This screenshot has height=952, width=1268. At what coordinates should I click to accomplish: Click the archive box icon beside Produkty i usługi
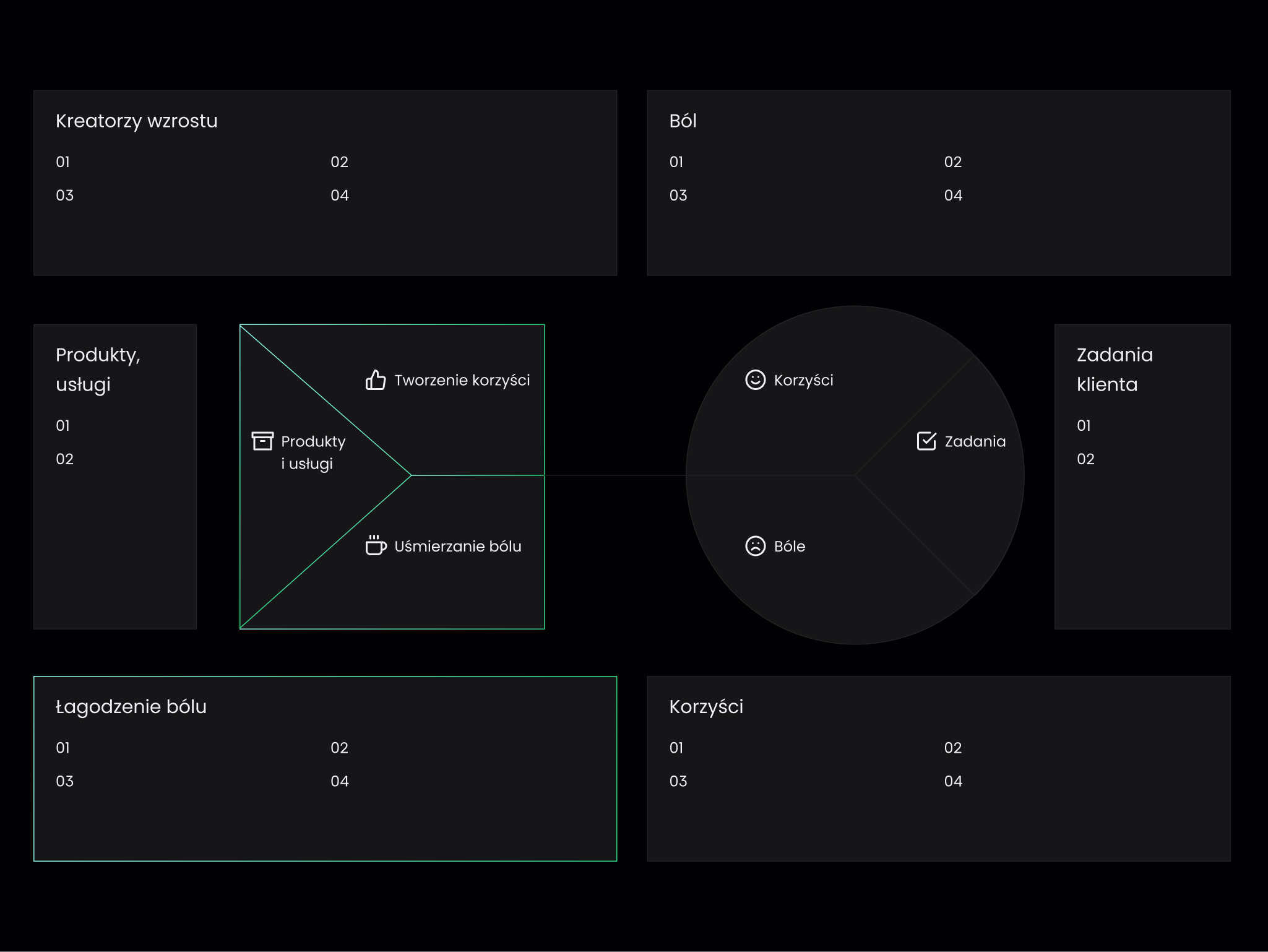point(262,441)
